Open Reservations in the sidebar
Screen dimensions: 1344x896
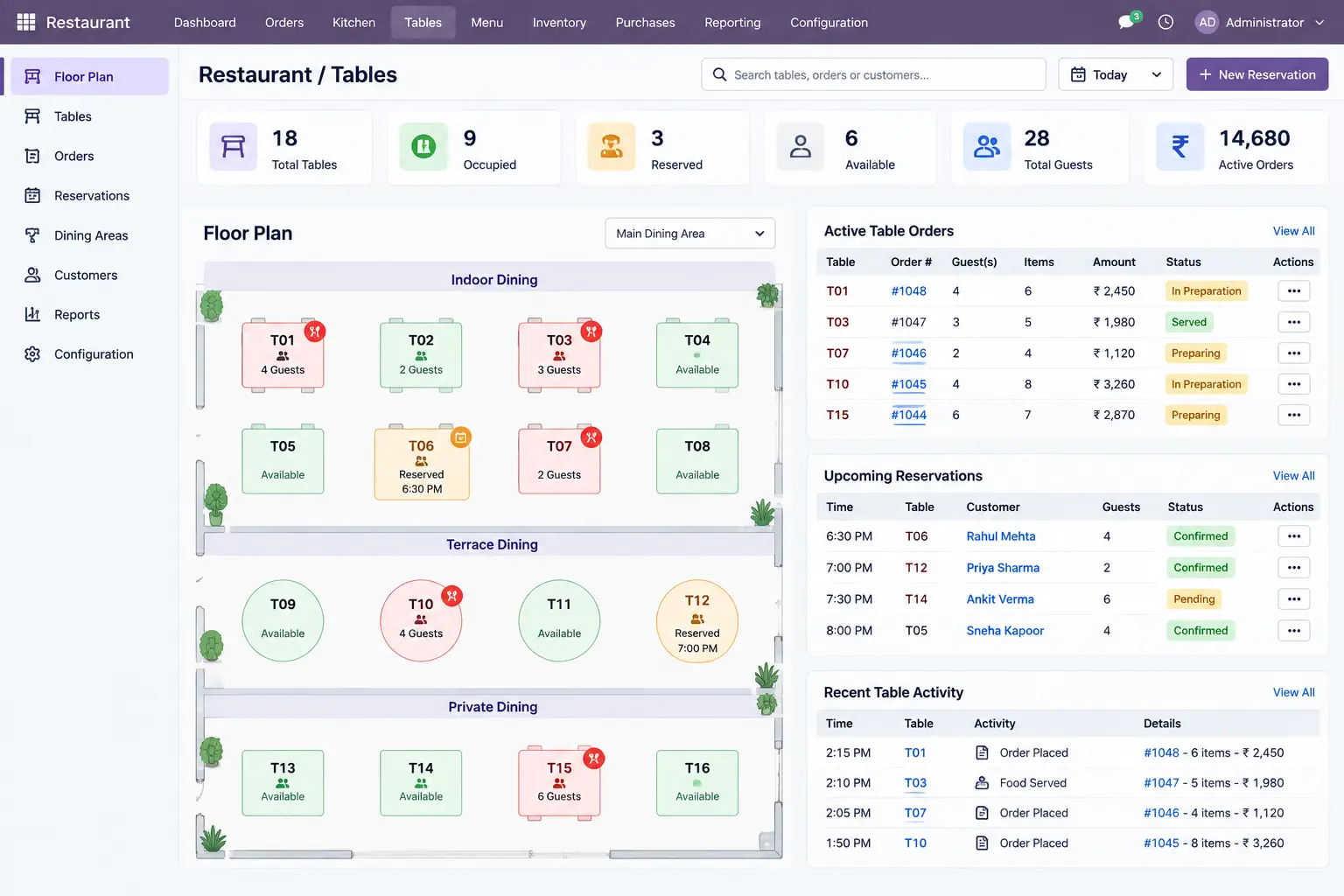click(91, 196)
